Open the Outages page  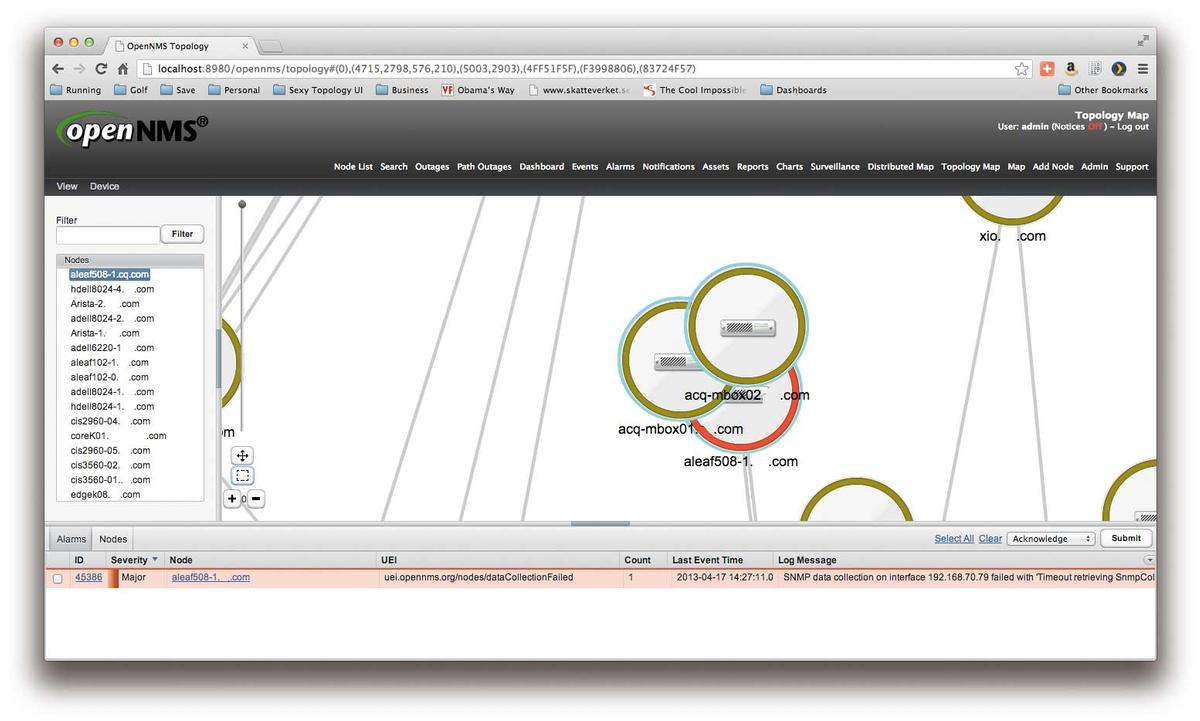coord(432,167)
